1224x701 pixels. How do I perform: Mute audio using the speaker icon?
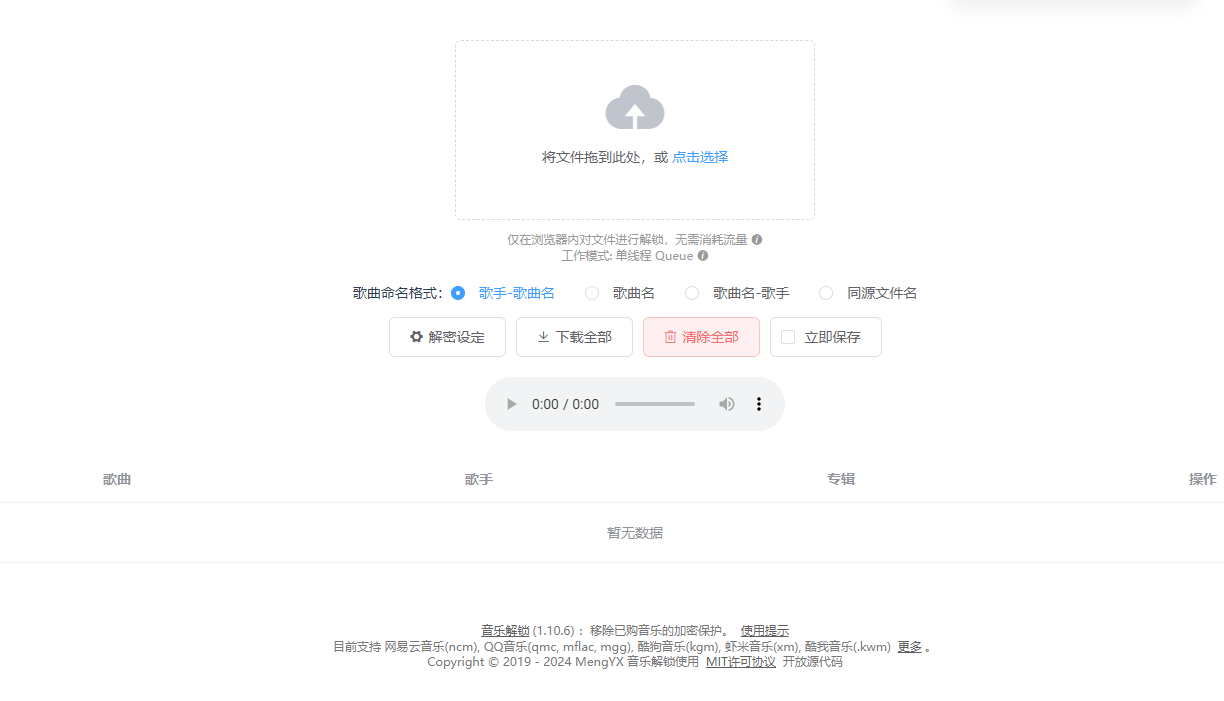(x=726, y=404)
